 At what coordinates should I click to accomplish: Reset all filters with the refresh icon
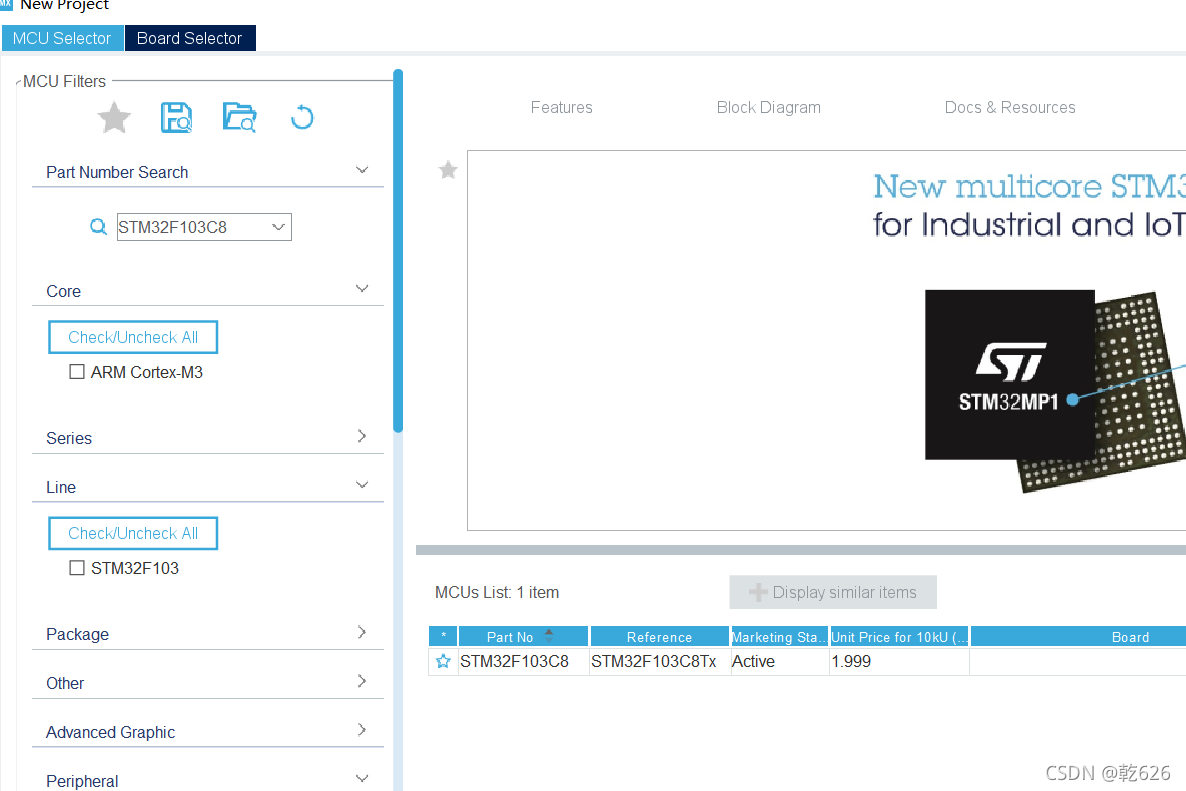tap(302, 117)
